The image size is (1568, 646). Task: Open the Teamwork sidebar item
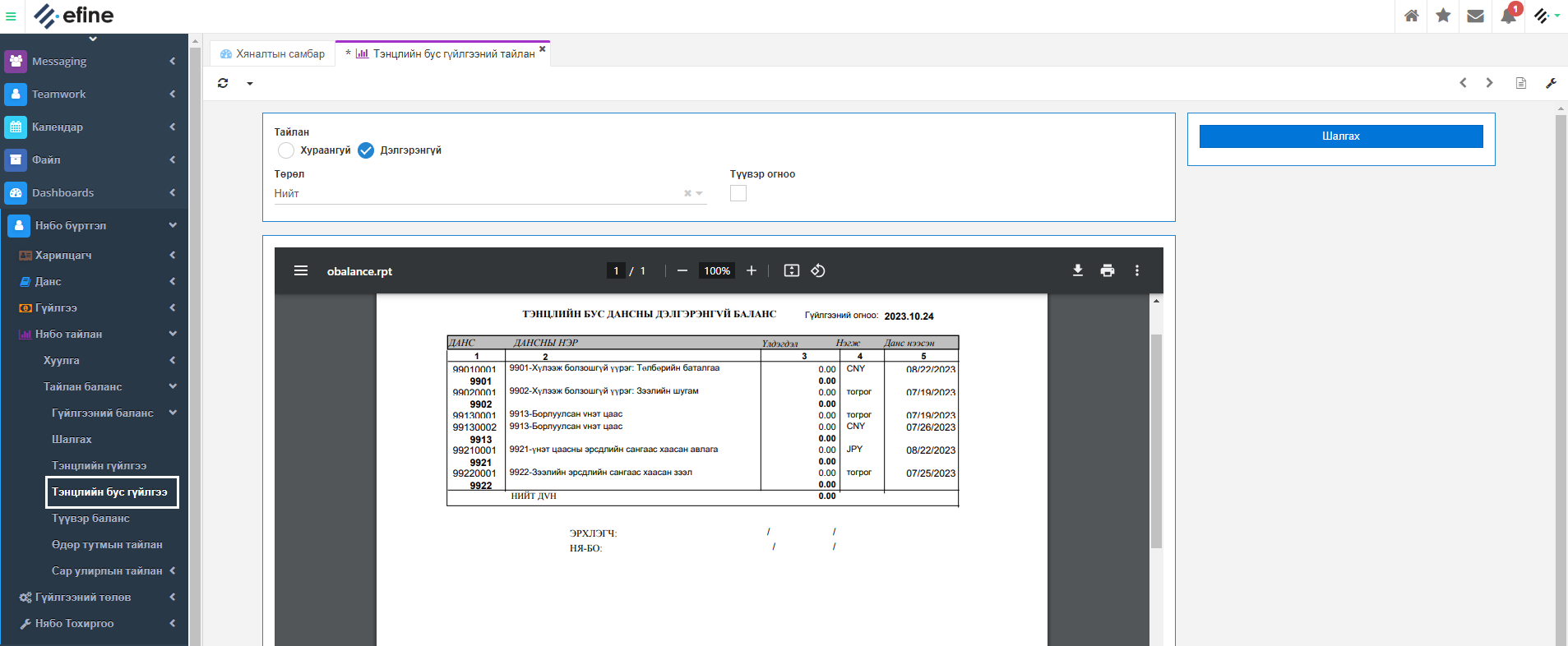[x=95, y=94]
